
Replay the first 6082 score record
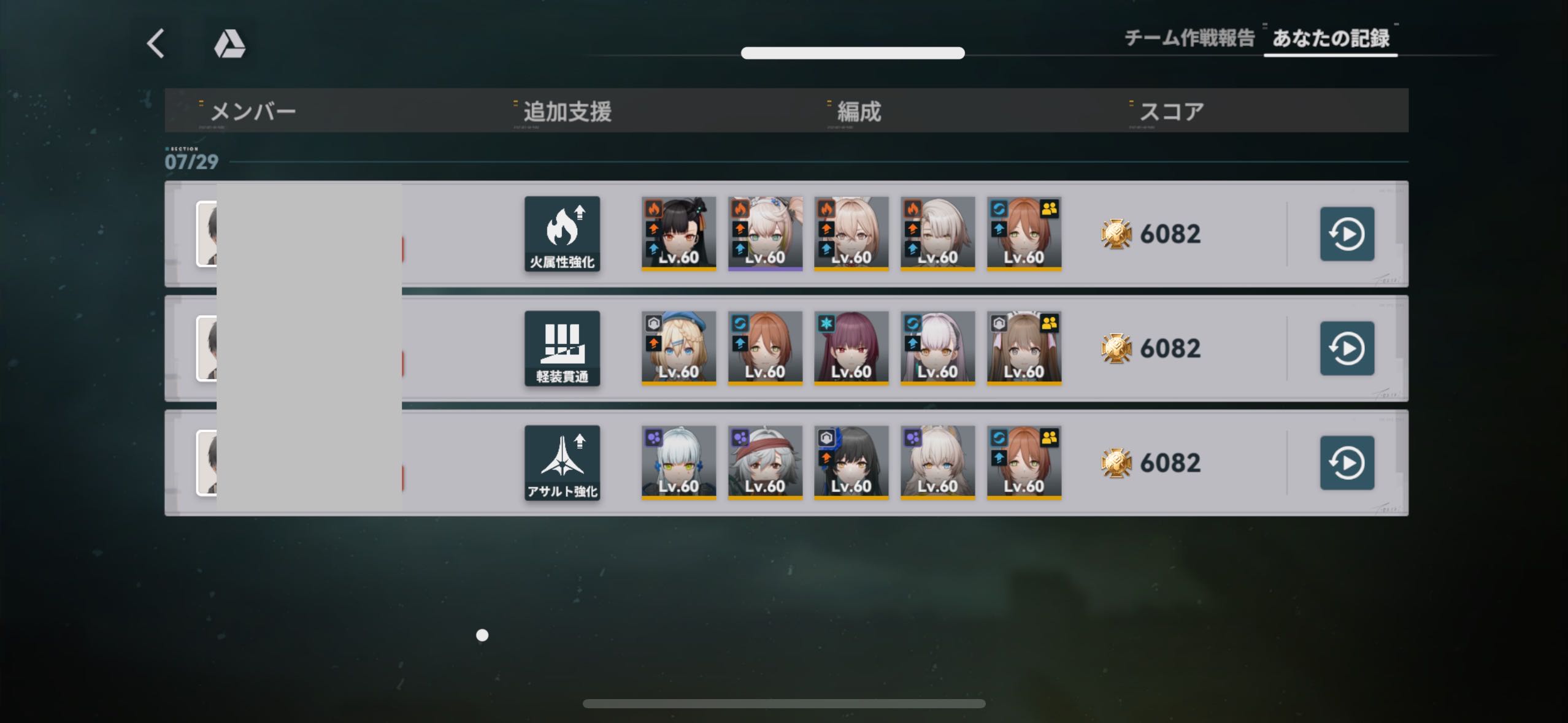point(1347,234)
